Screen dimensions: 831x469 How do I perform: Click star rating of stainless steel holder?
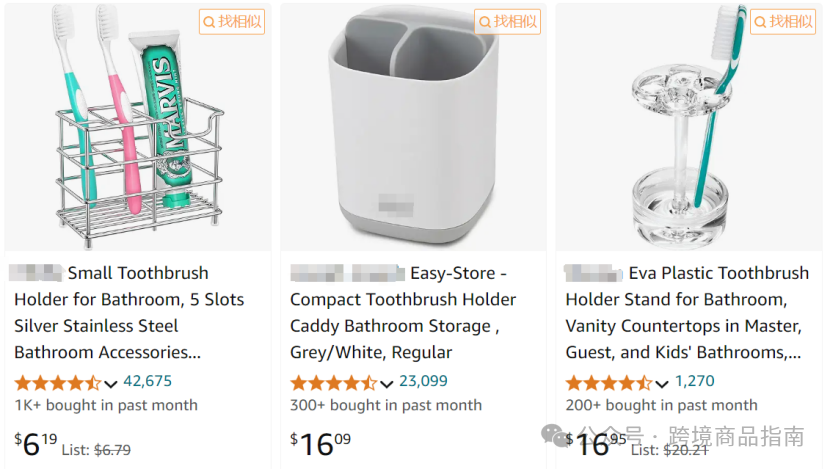click(57, 382)
